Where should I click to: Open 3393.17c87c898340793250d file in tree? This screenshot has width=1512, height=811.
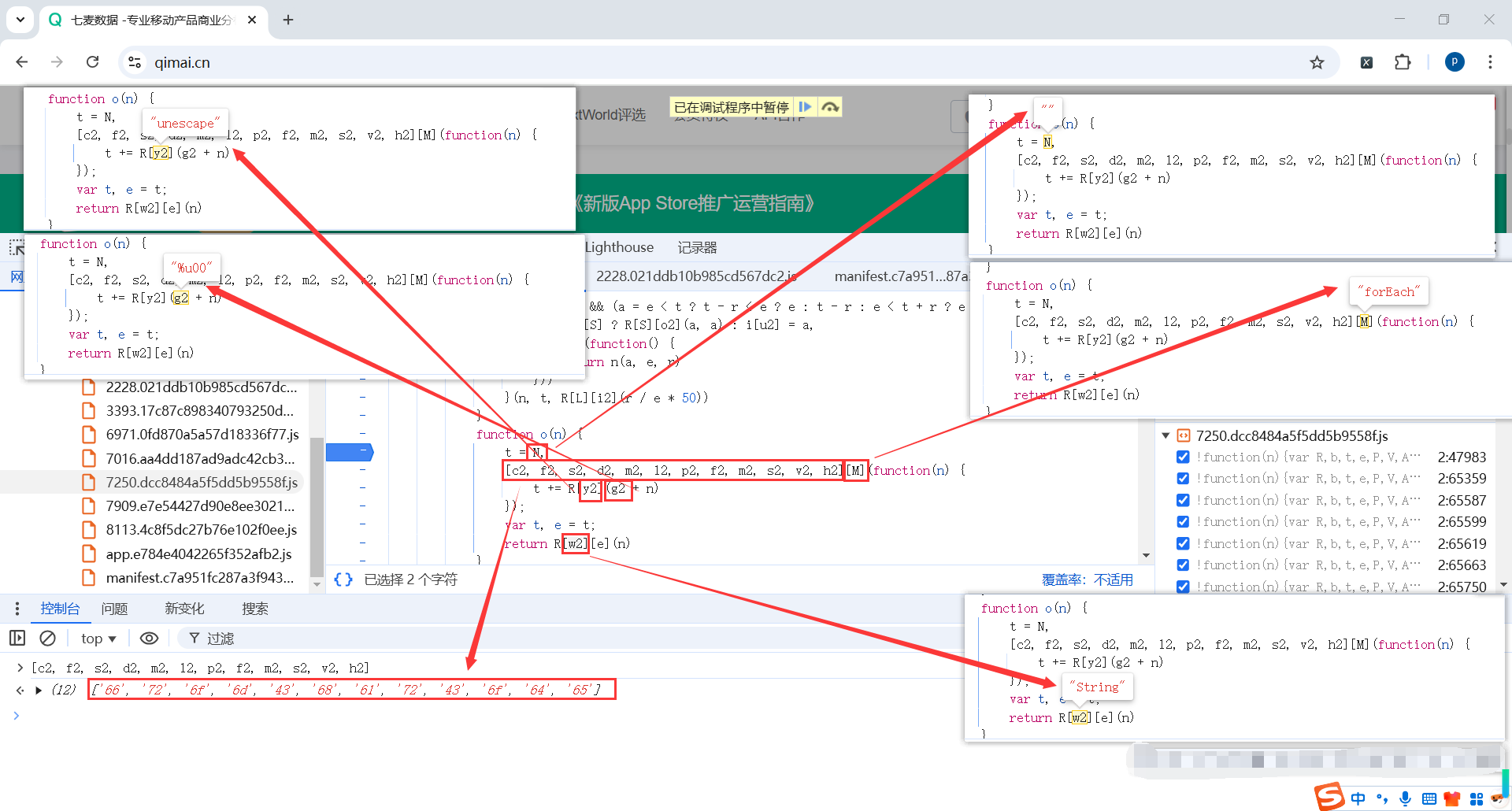point(200,411)
